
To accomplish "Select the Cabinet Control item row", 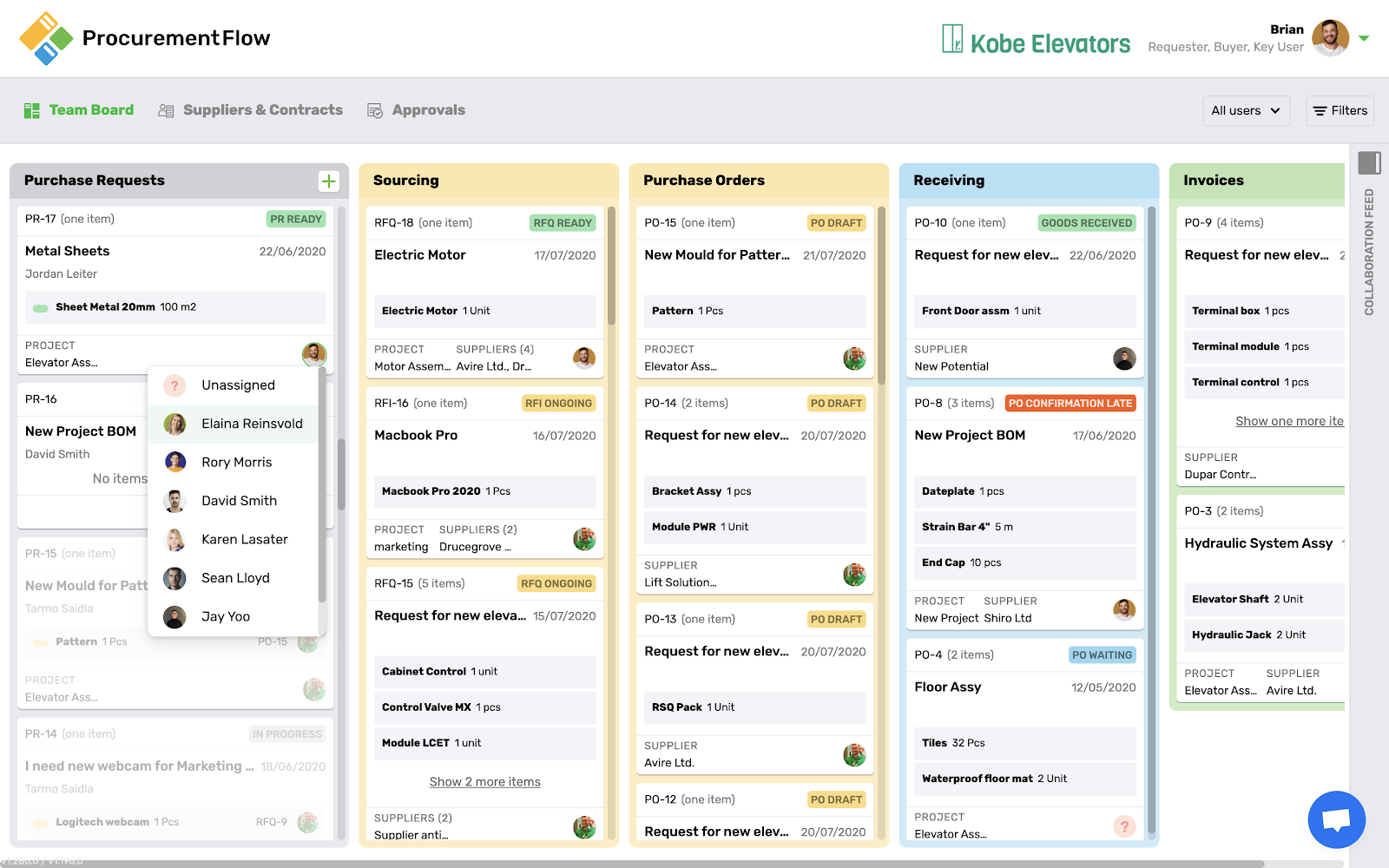I will (485, 672).
